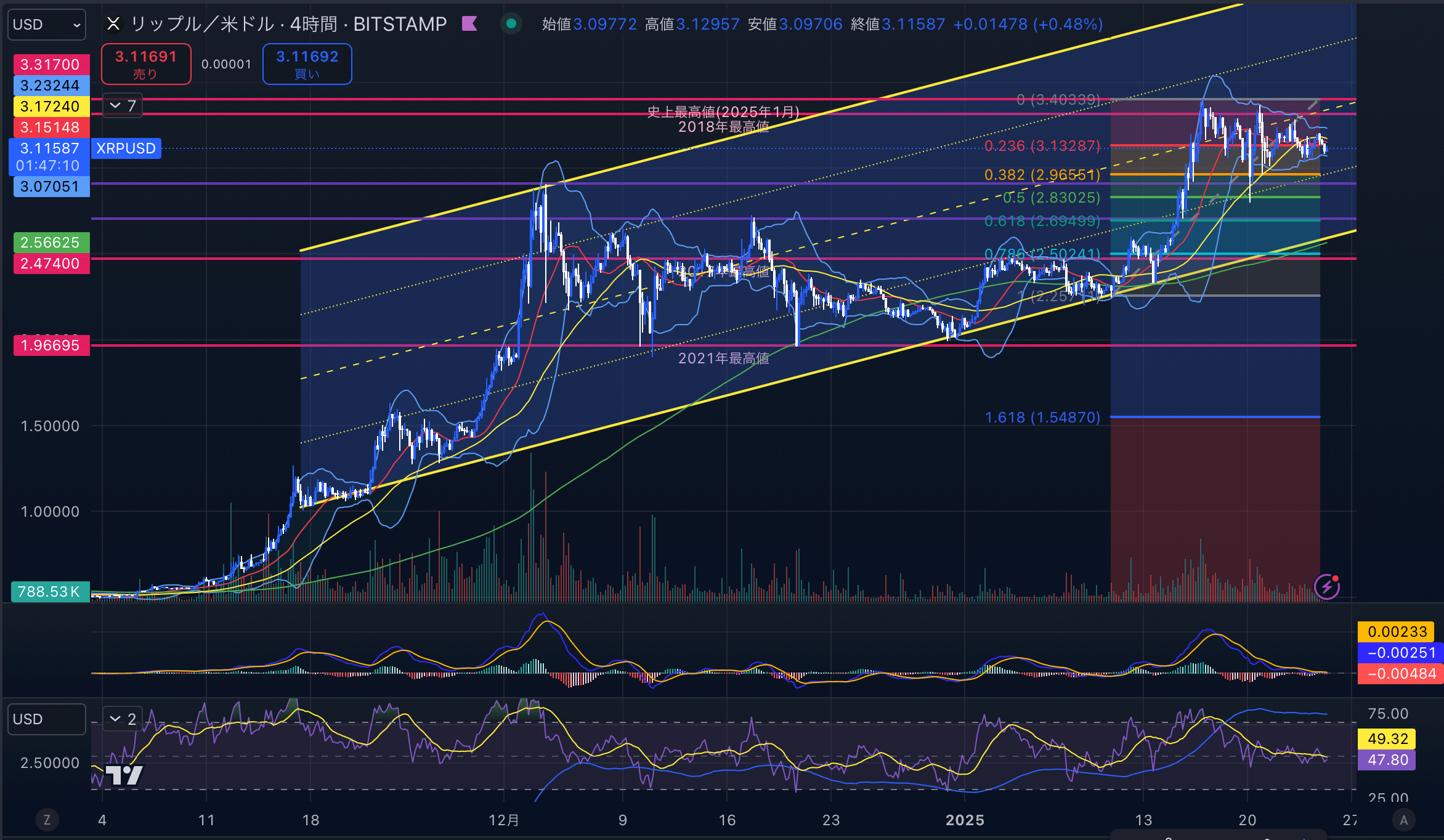Click the 3.17240 yellow price label
The width and height of the screenshot is (1444, 840).
[51, 107]
